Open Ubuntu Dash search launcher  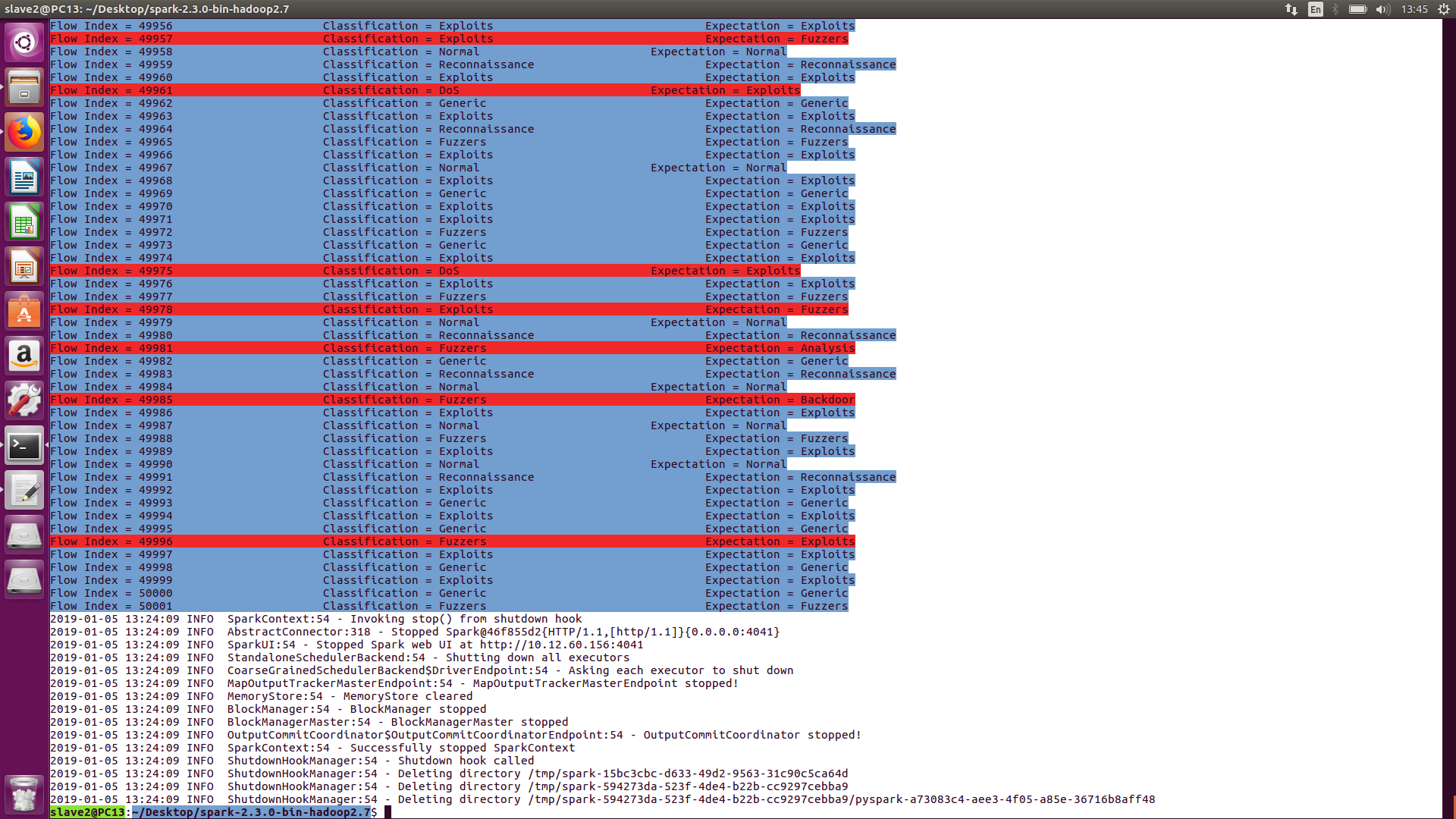pyautogui.click(x=24, y=42)
